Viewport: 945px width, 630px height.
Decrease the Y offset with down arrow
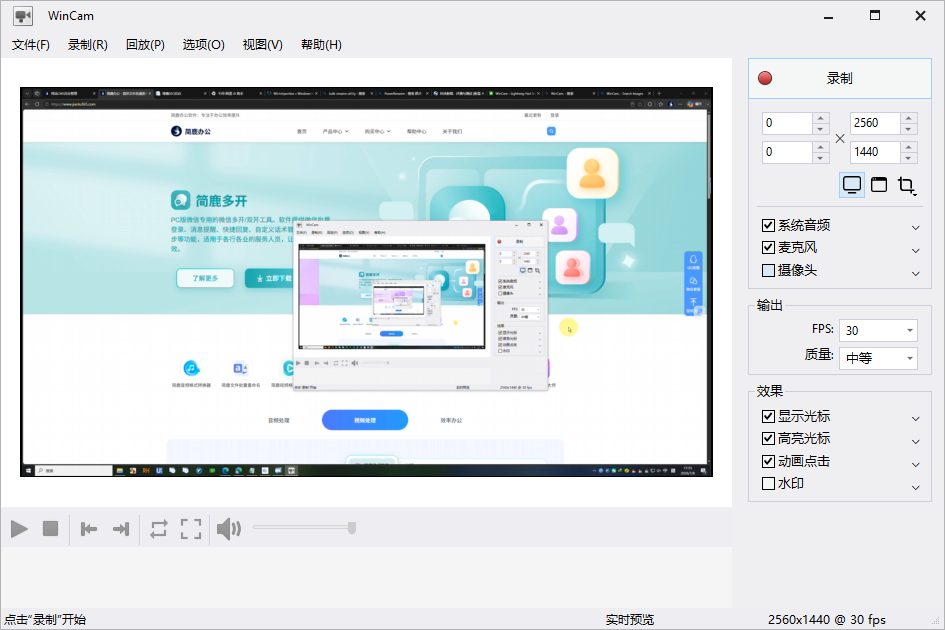coord(820,158)
